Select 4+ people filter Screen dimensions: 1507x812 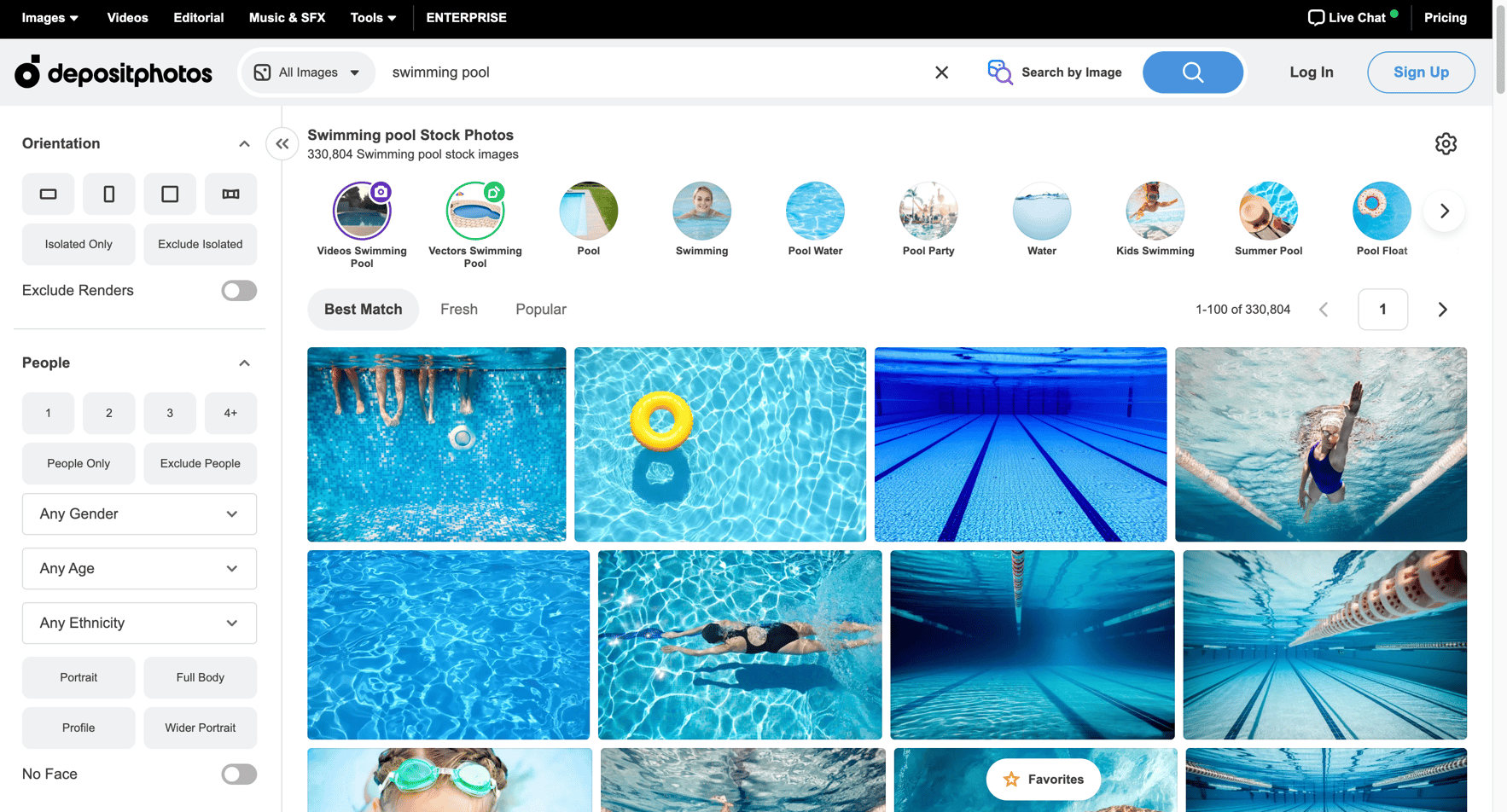coord(230,413)
